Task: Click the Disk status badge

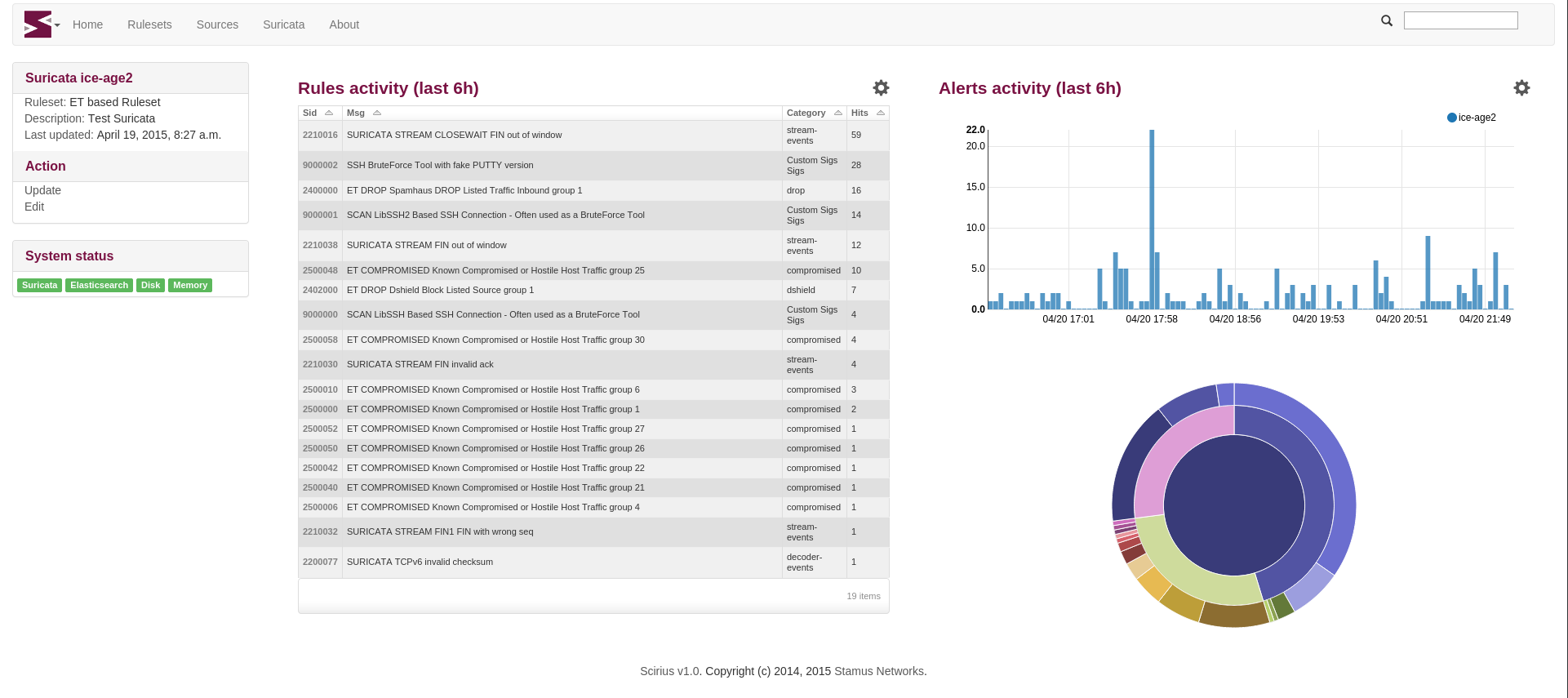Action: (150, 285)
